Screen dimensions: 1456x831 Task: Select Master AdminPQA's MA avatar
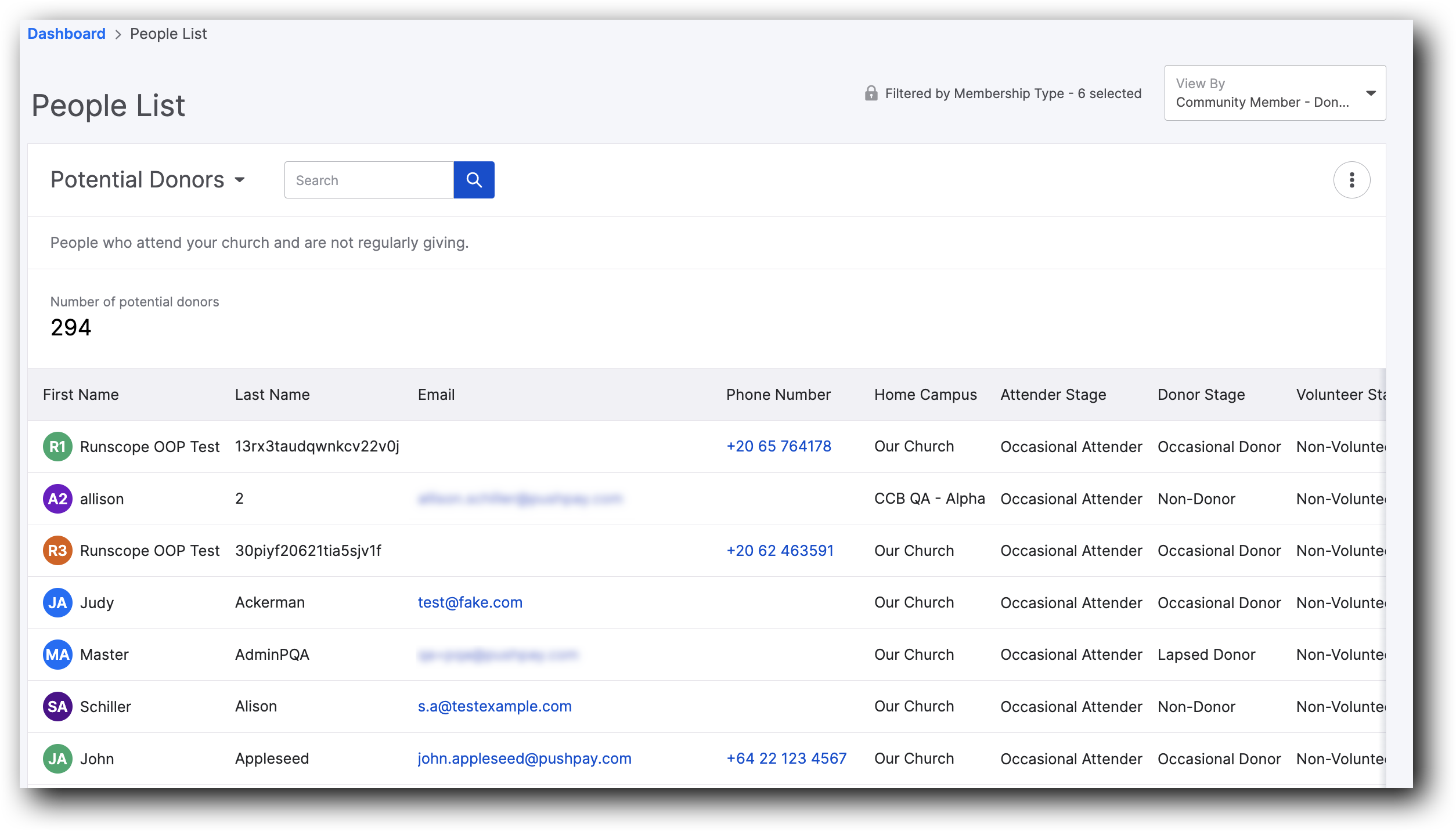click(x=57, y=655)
